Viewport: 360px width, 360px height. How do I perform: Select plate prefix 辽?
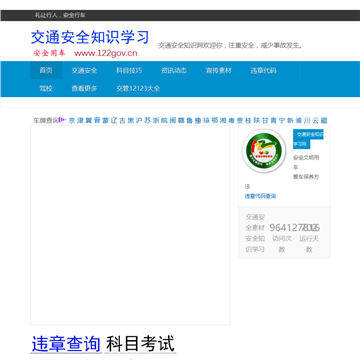(x=114, y=120)
